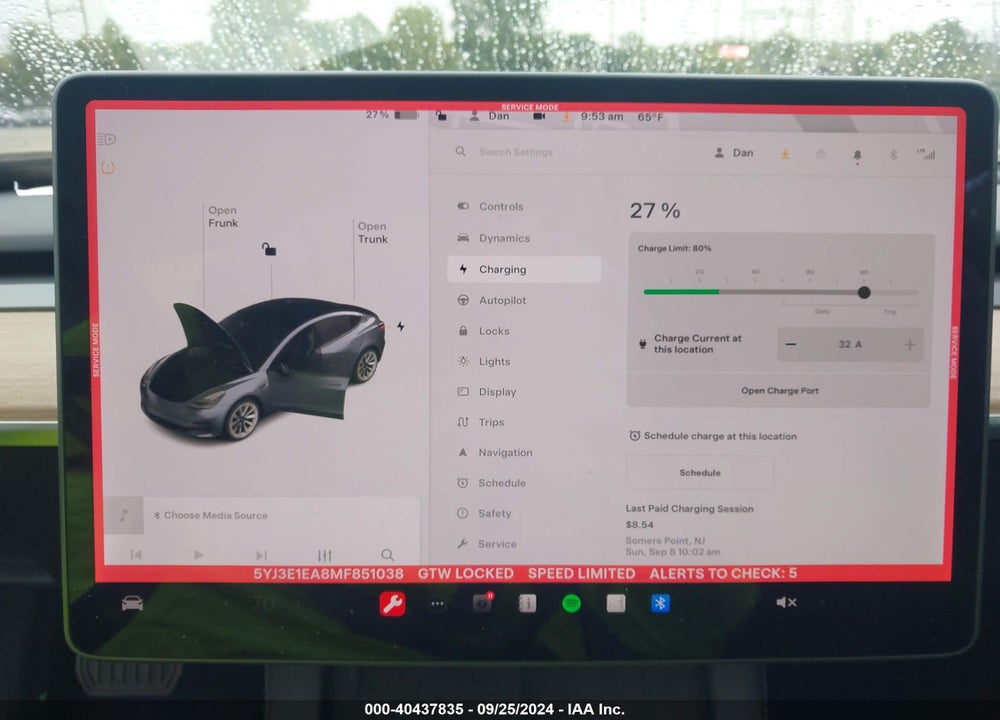This screenshot has height=720, width=1000.
Task: Open media equalizer settings icon
Action: [x=325, y=555]
